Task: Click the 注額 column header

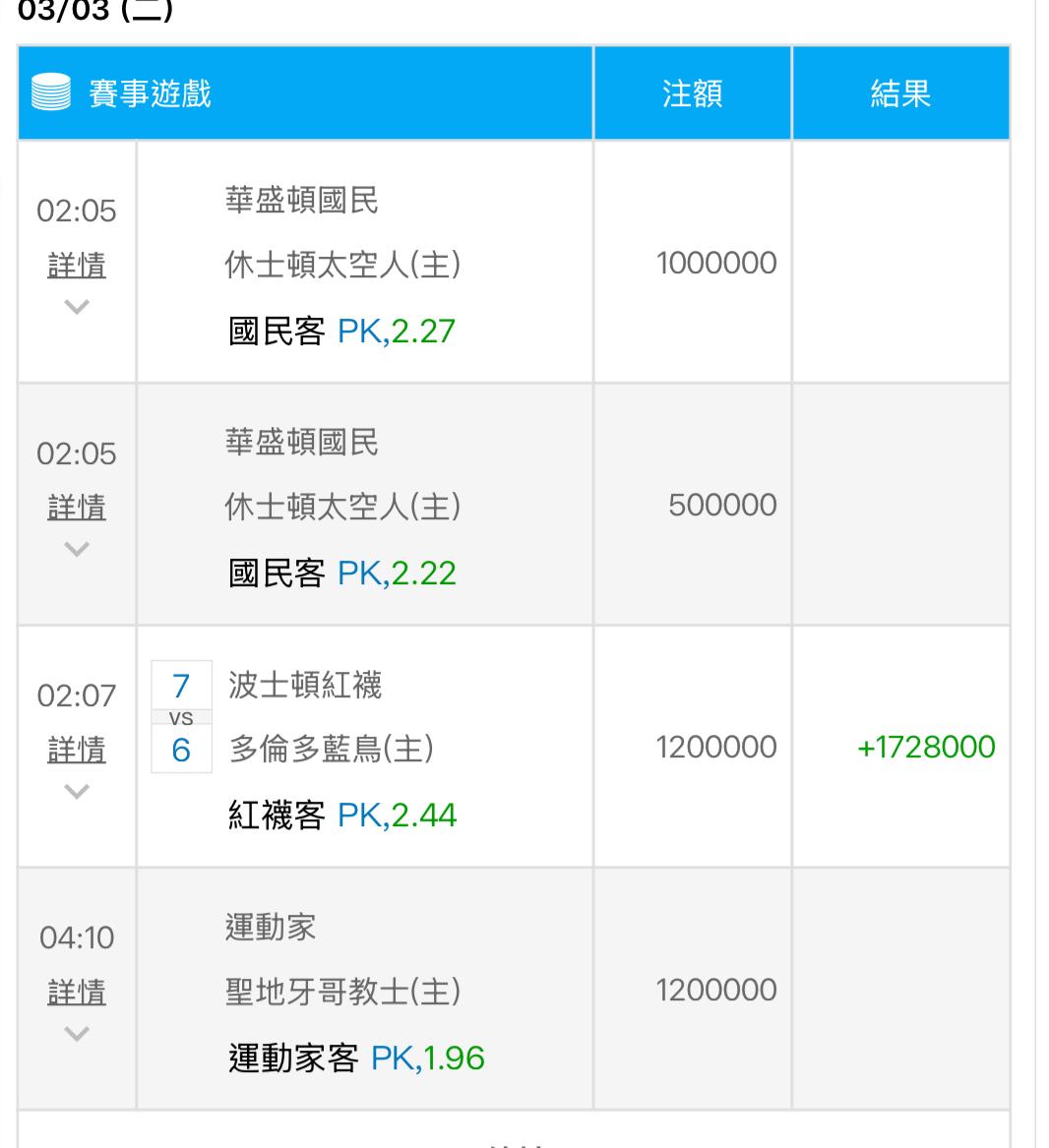Action: coord(692,94)
